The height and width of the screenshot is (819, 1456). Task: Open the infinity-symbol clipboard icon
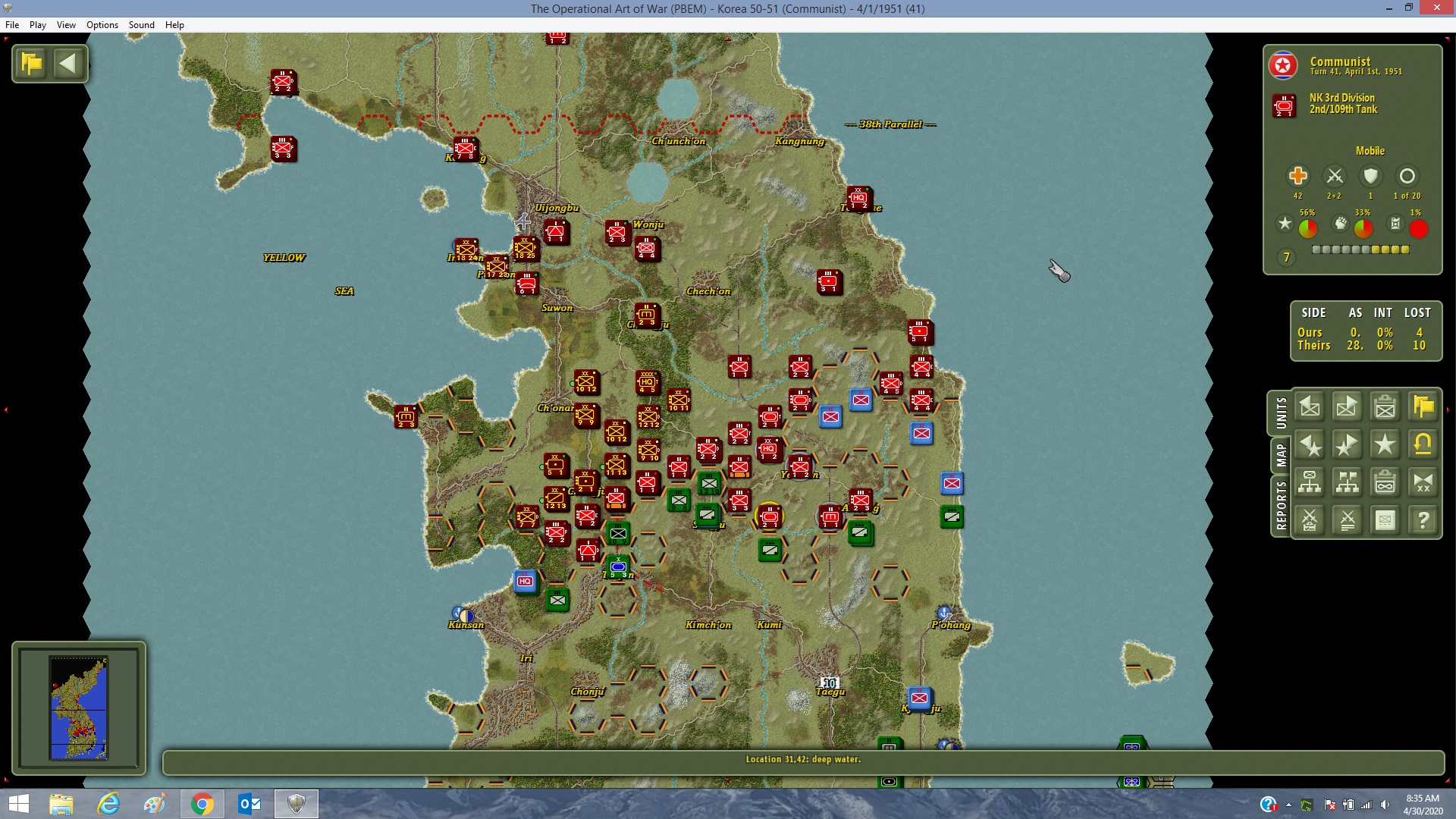pos(1385,482)
